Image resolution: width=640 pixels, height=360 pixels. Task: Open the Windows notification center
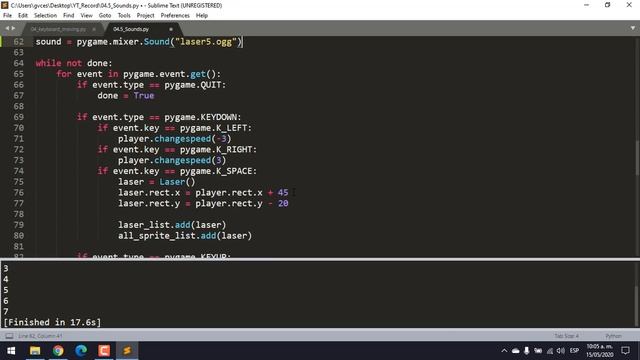(x=625, y=351)
